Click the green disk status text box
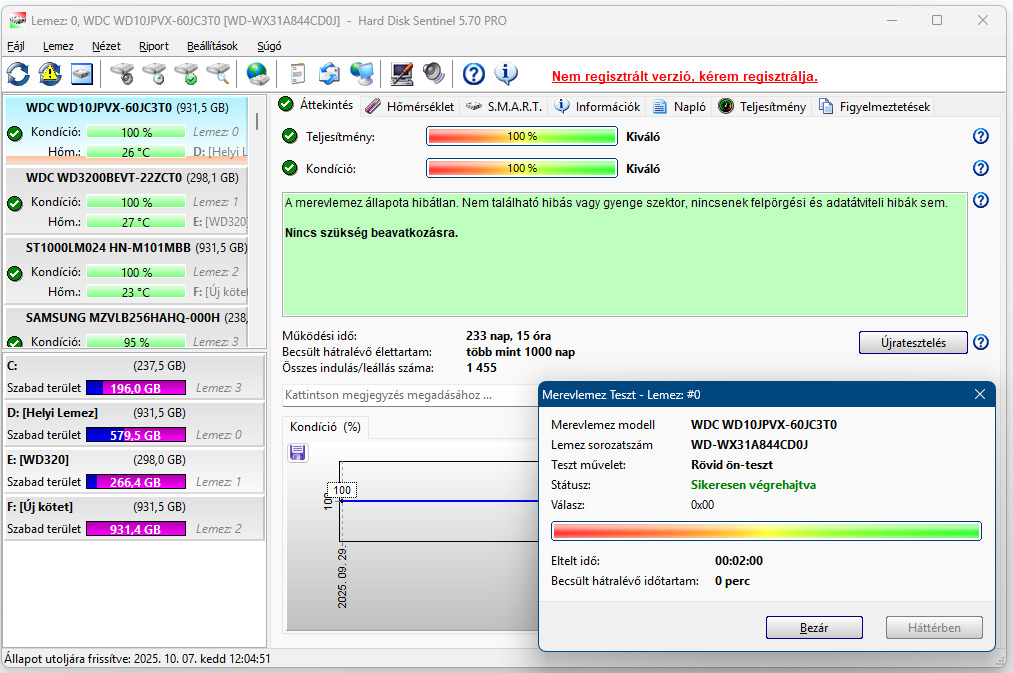Image resolution: width=1013 pixels, height=673 pixels. 625,254
